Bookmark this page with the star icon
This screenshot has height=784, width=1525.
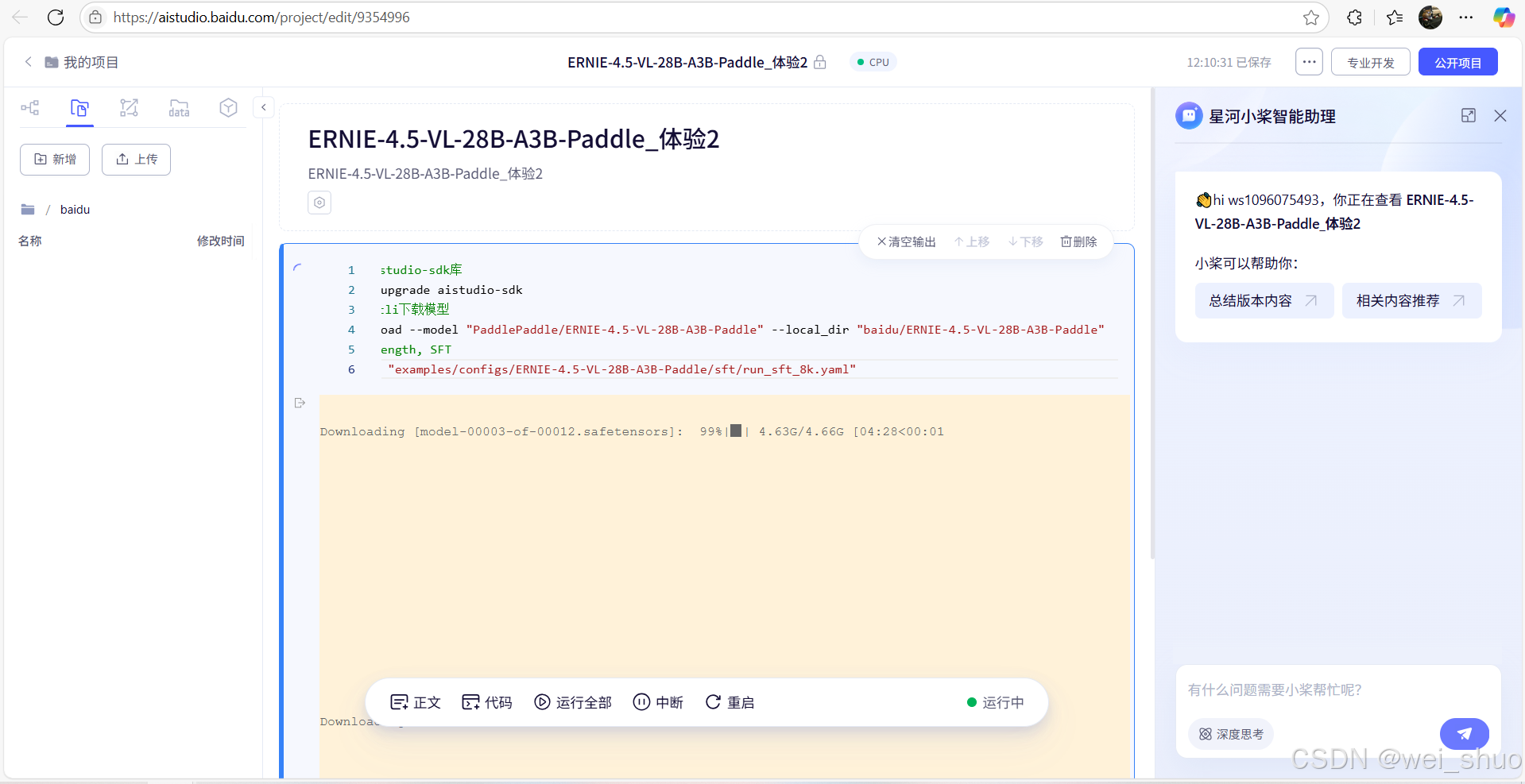[1311, 17]
